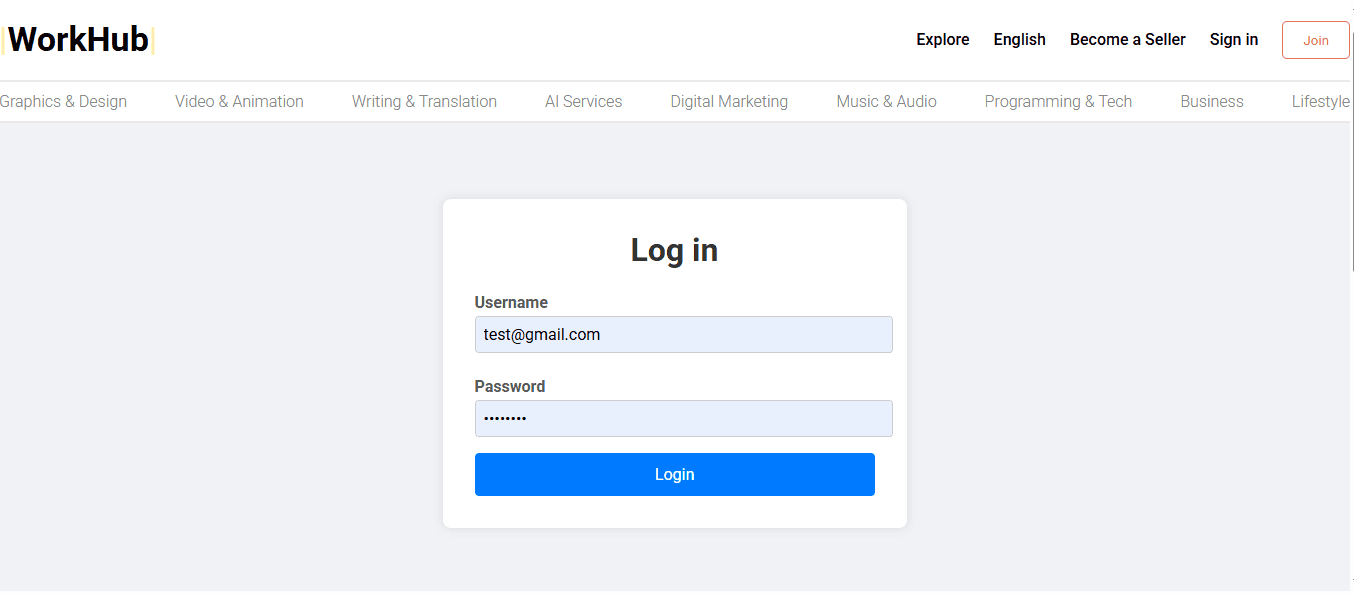Click the Join button

(1315, 39)
